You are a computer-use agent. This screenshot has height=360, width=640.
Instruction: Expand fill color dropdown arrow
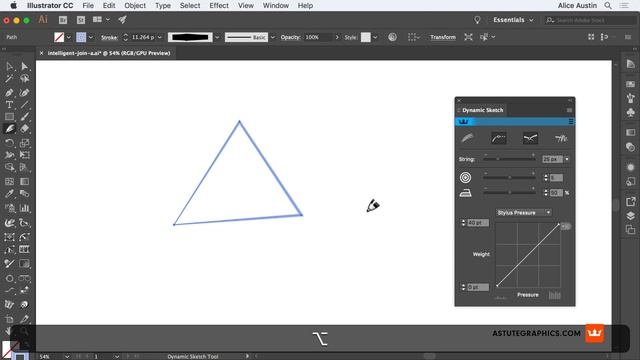click(x=69, y=37)
